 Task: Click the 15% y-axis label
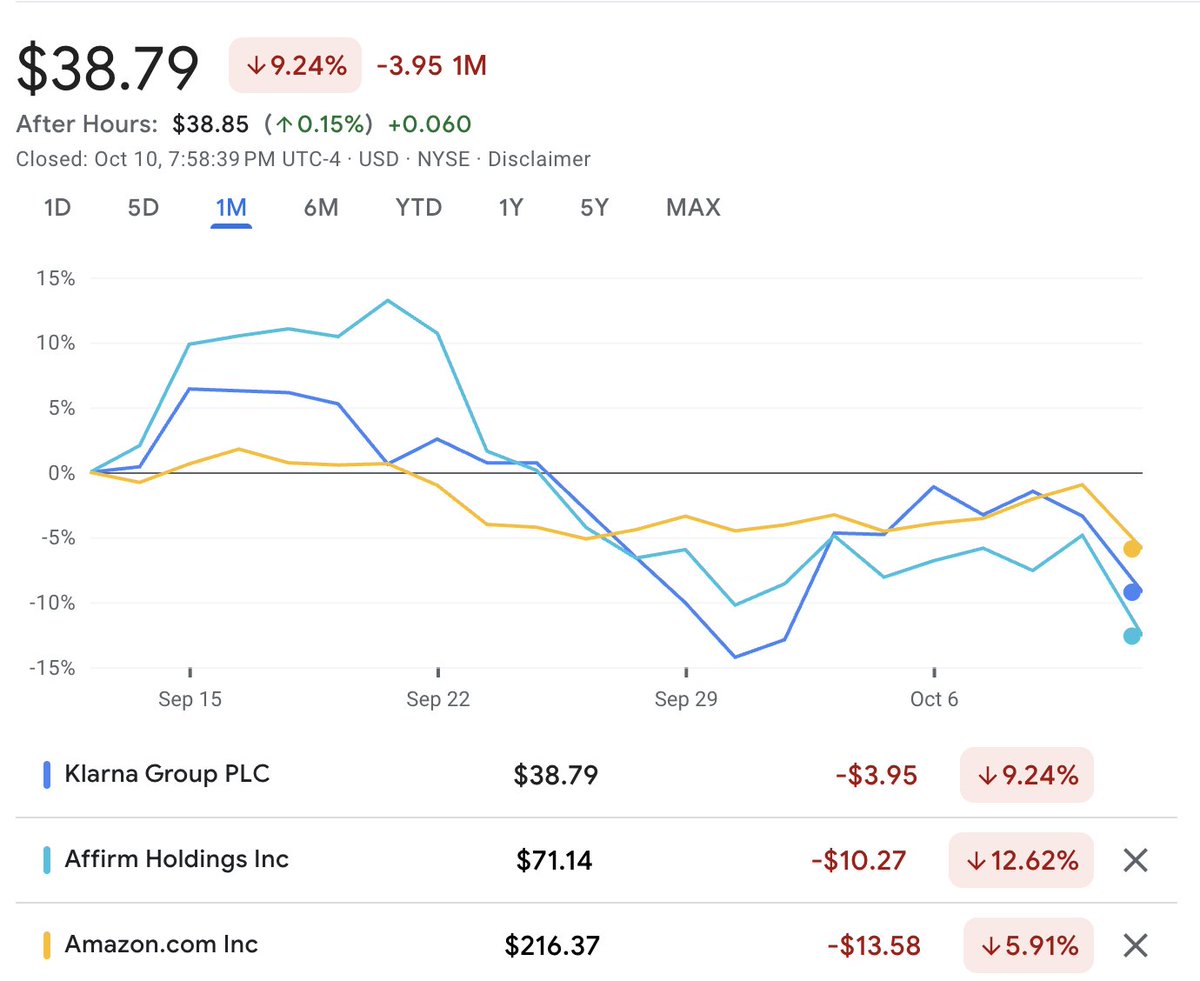pyautogui.click(x=56, y=278)
